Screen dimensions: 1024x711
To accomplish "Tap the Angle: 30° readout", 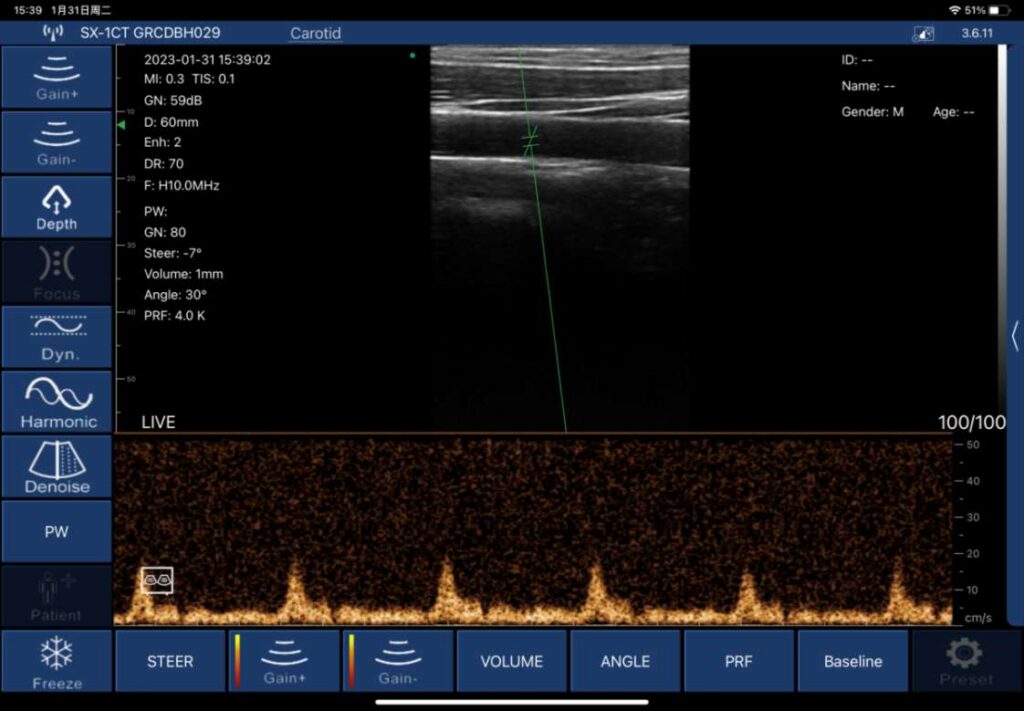I will pyautogui.click(x=175, y=295).
